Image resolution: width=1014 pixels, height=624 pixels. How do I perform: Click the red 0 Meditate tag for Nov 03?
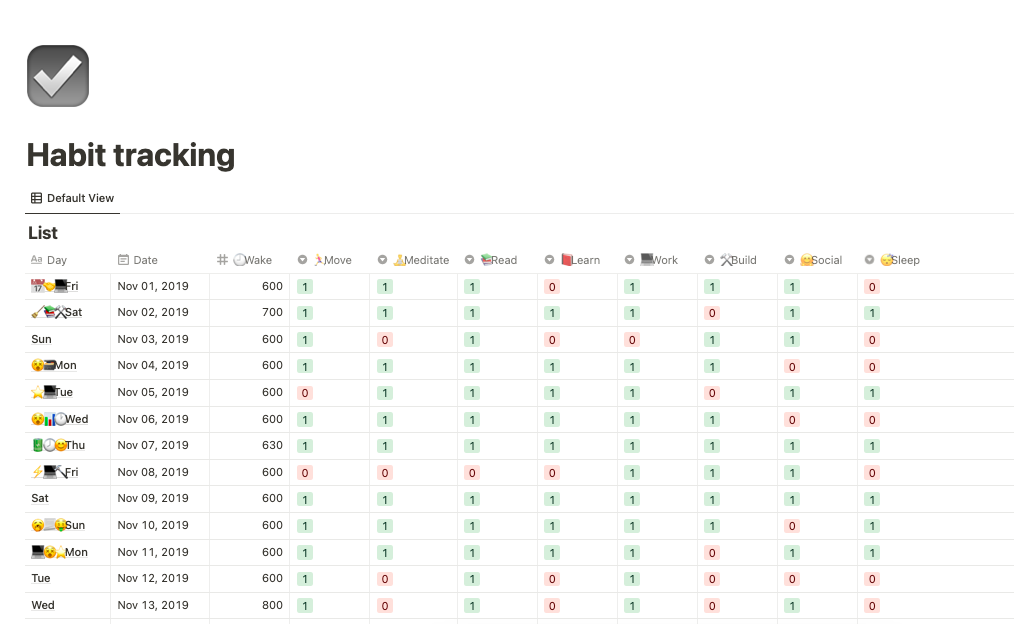pos(385,340)
